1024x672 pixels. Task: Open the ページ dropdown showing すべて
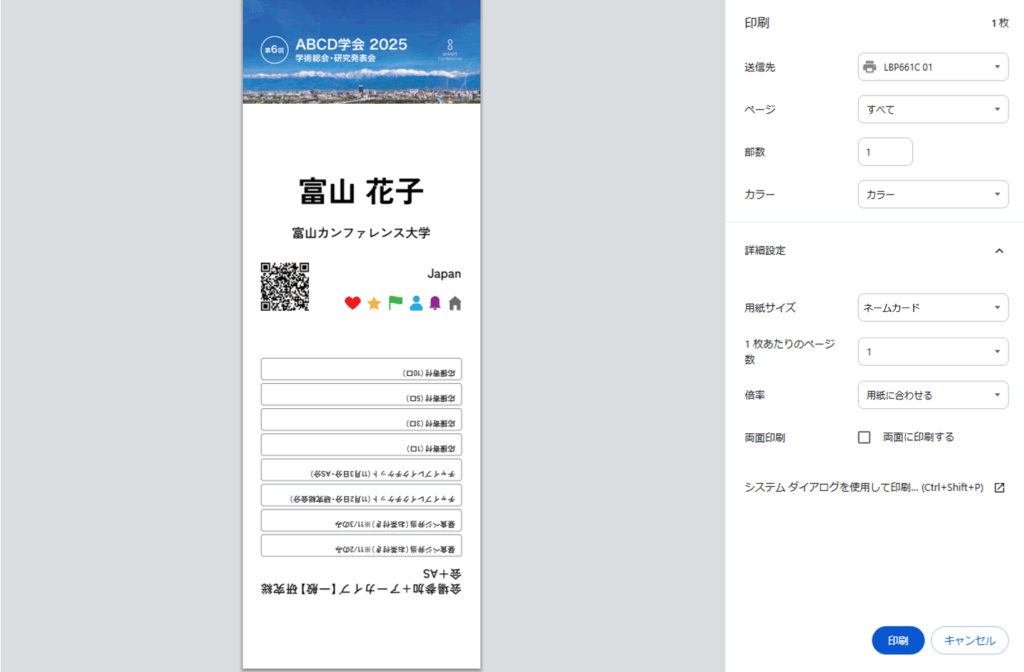click(933, 109)
